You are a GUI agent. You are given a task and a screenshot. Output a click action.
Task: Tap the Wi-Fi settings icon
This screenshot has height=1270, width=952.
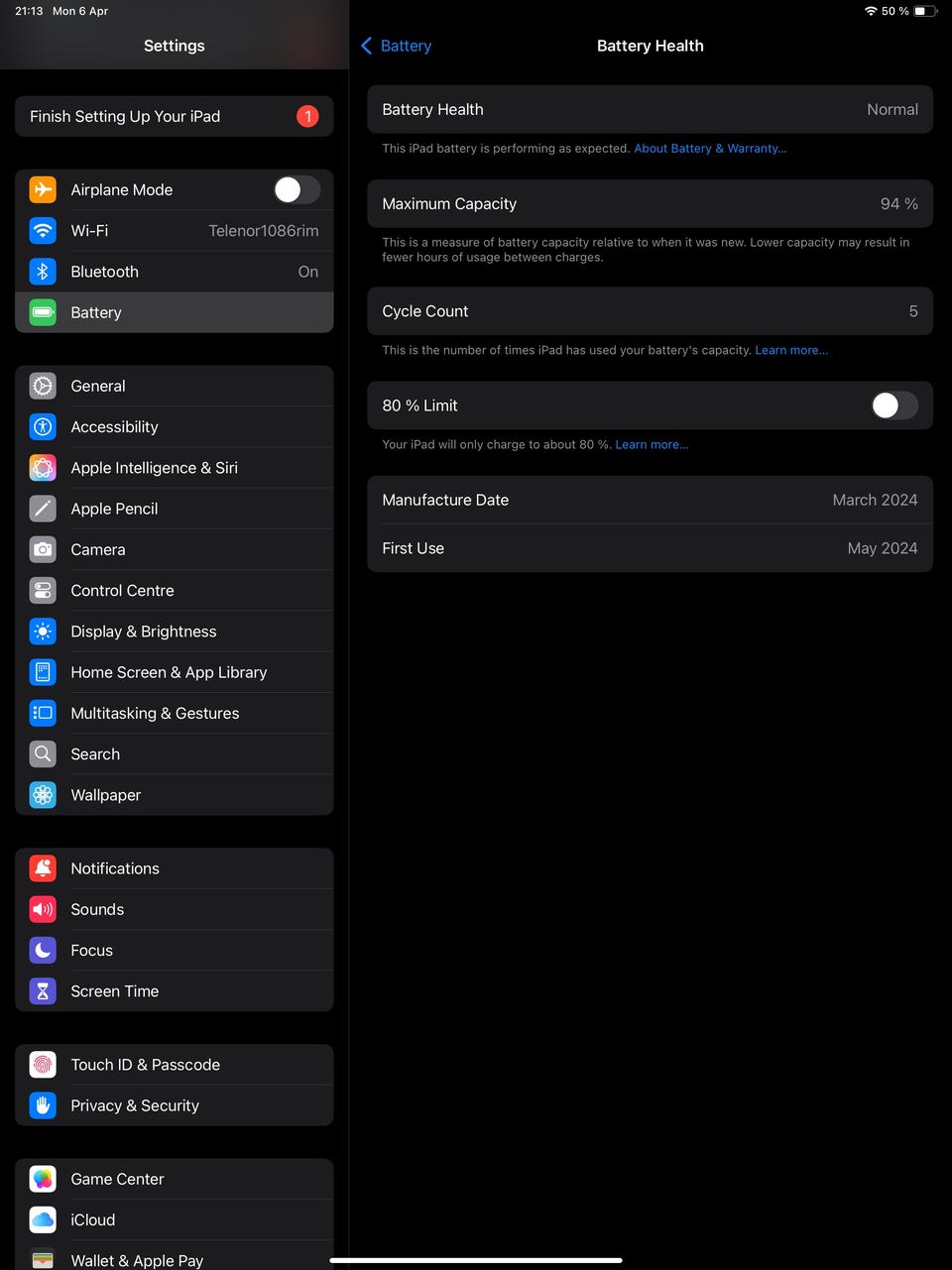(x=43, y=230)
